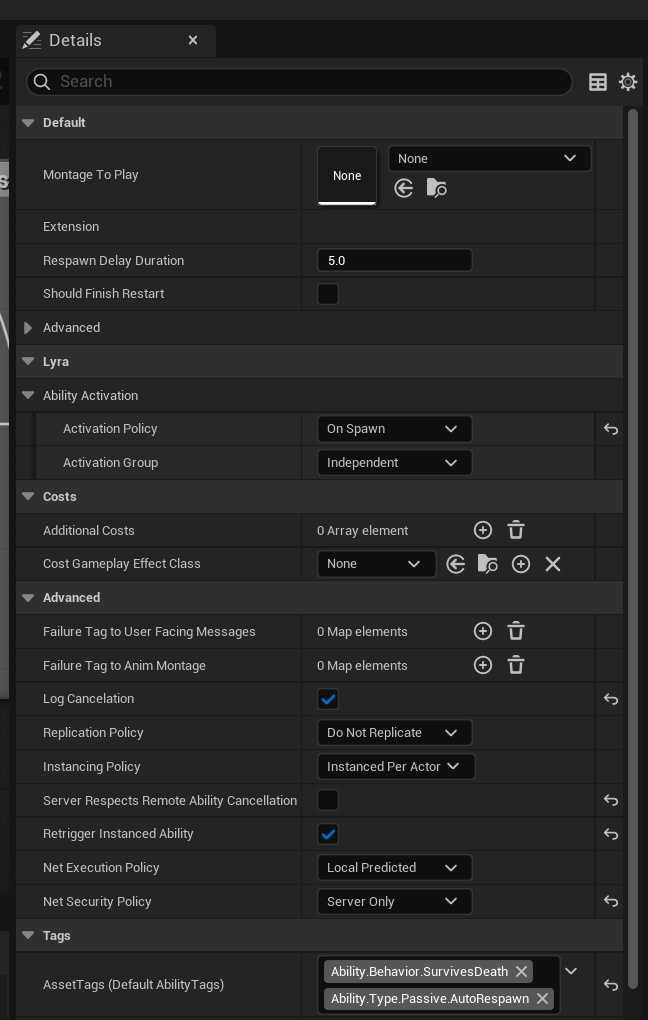This screenshot has width=648, height=1020.
Task: Uncheck the Log Cancelation checkbox
Action: pyautogui.click(x=328, y=699)
